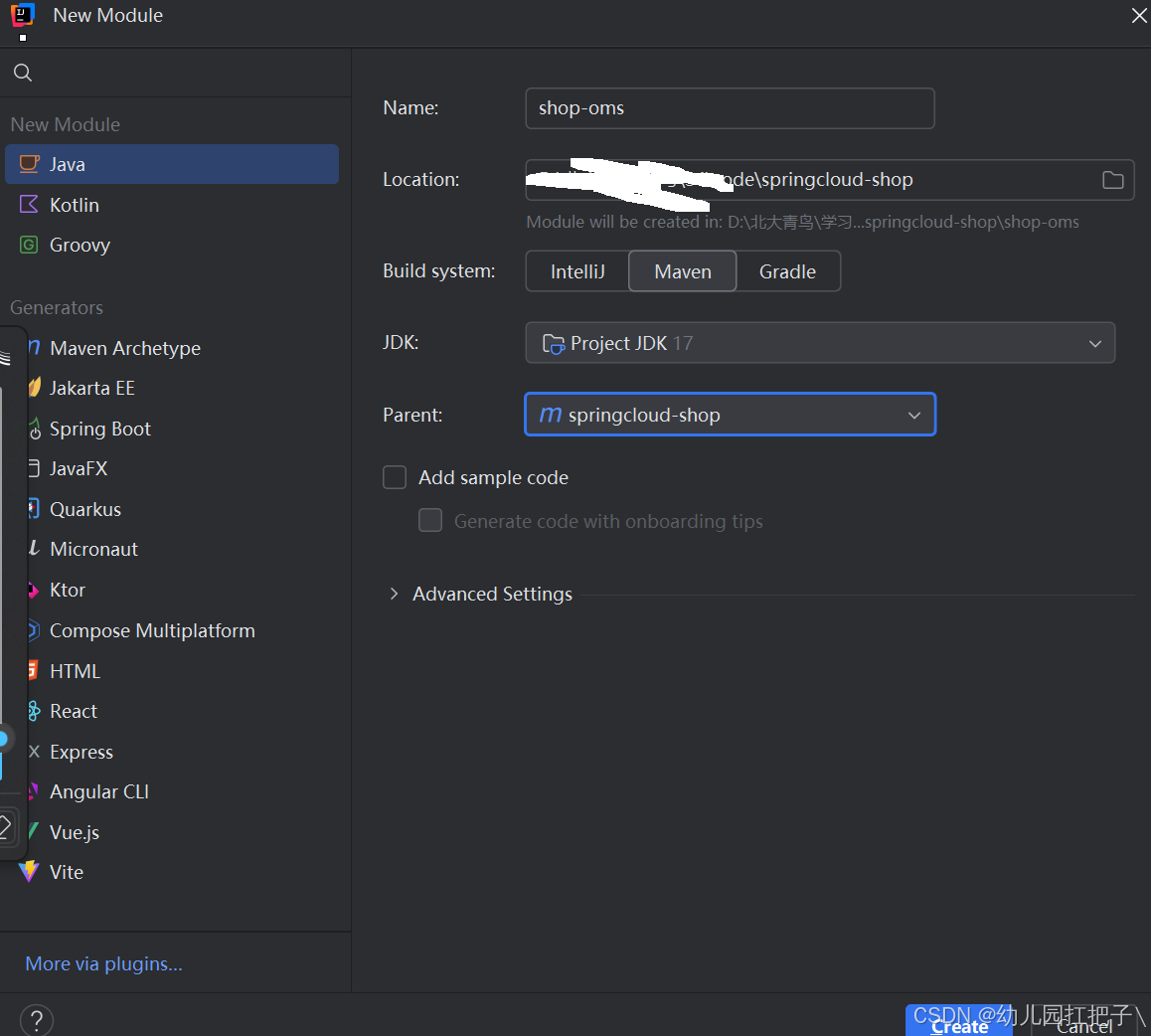Select the Java module type
The height and width of the screenshot is (1036, 1151).
pyautogui.click(x=172, y=164)
